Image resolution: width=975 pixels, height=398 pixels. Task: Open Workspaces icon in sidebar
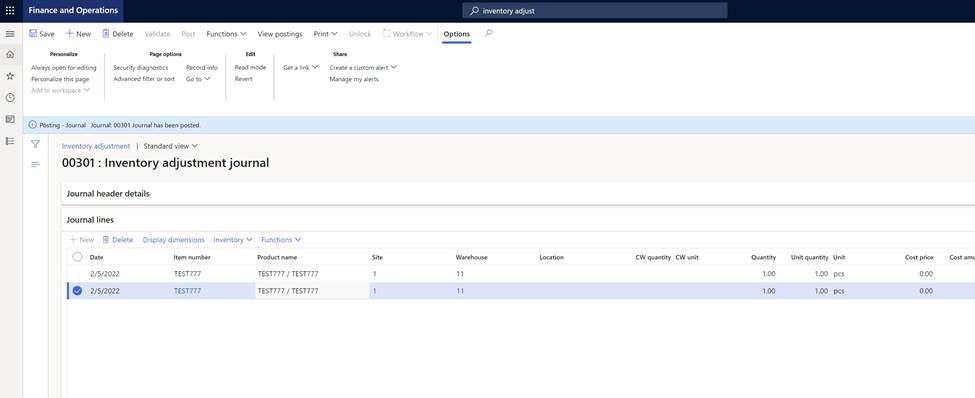[x=10, y=119]
